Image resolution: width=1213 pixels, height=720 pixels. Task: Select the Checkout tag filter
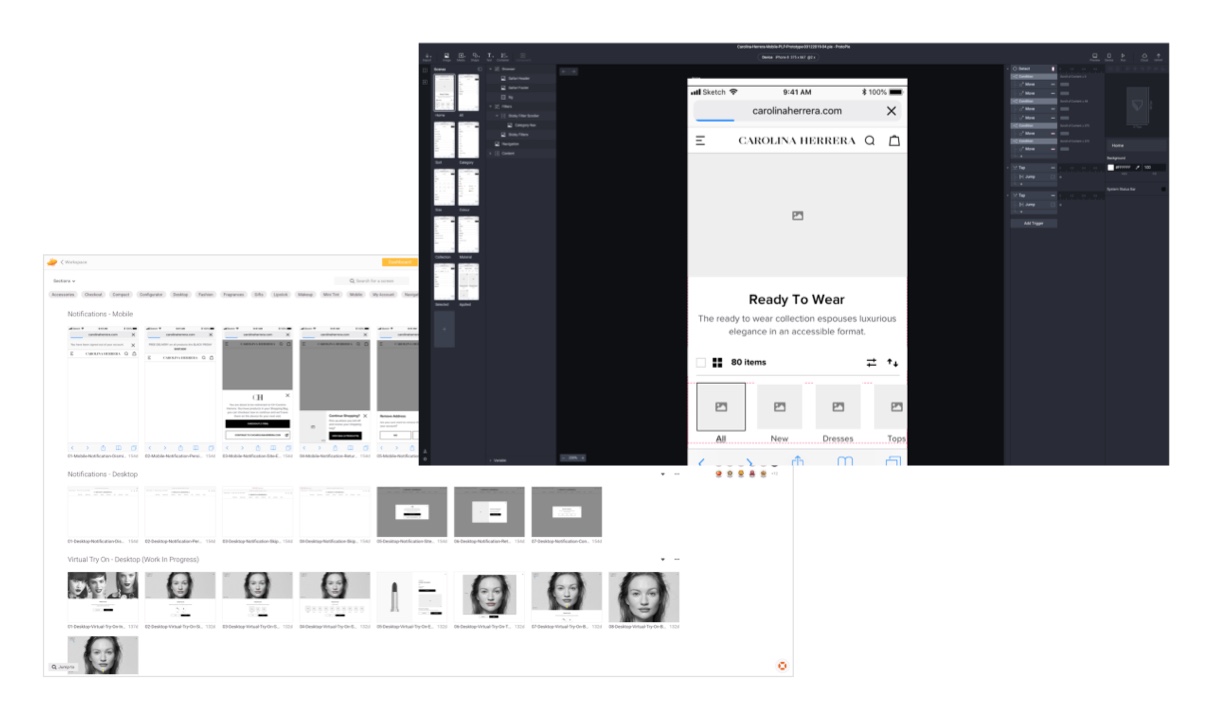click(x=94, y=295)
